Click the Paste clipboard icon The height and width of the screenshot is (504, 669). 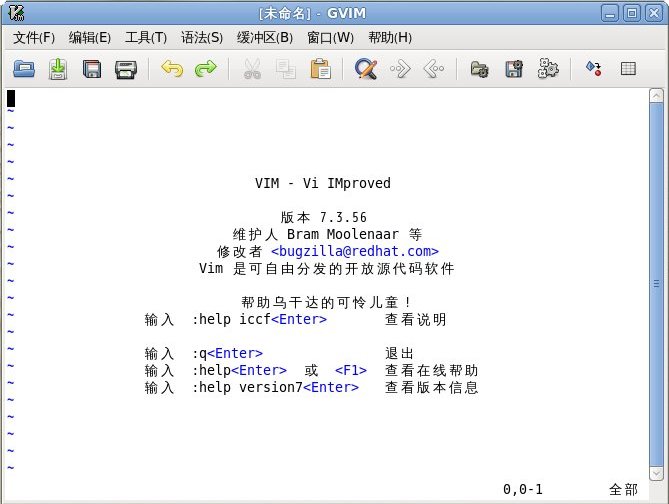[320, 69]
